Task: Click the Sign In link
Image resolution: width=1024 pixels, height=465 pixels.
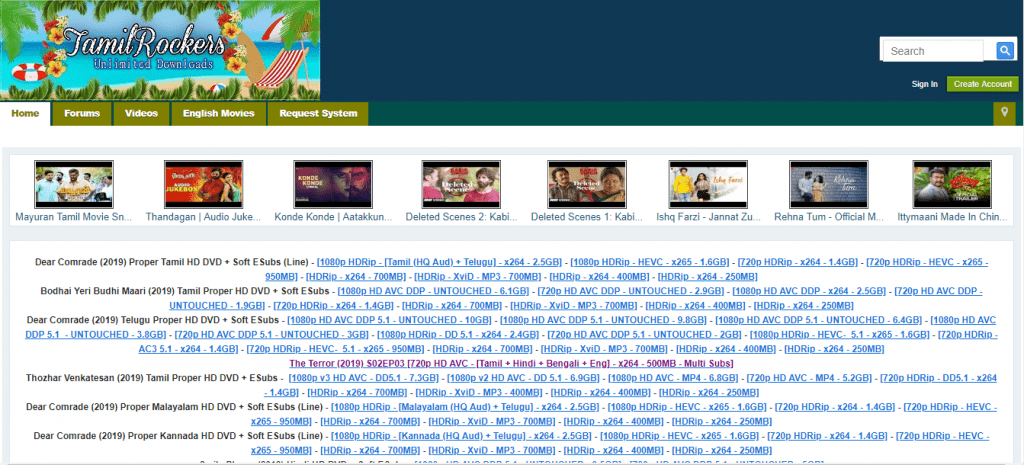Action: 925,84
